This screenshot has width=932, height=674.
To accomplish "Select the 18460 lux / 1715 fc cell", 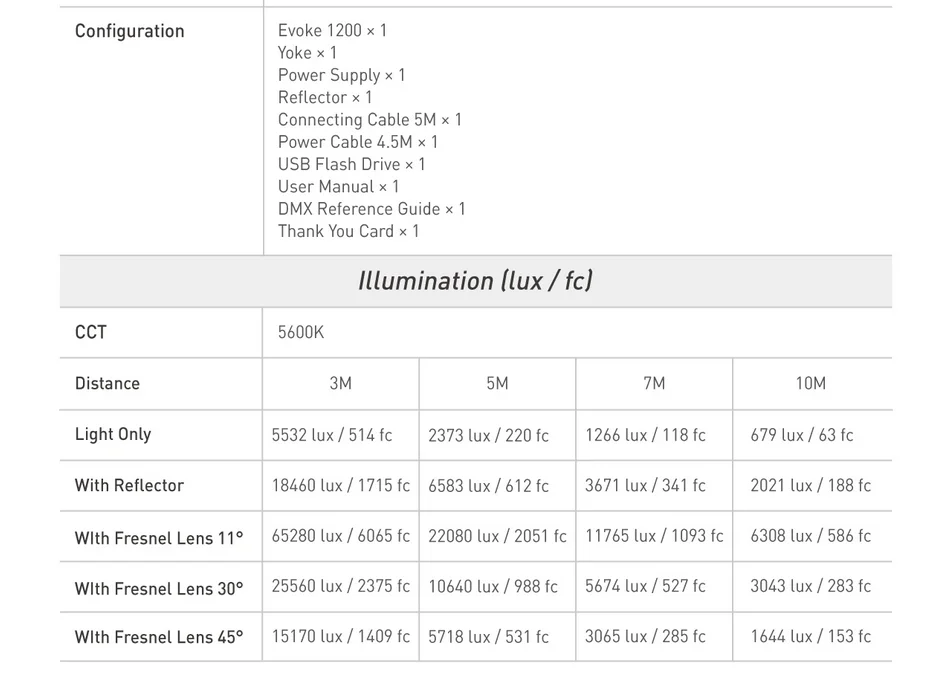I will pos(341,486).
